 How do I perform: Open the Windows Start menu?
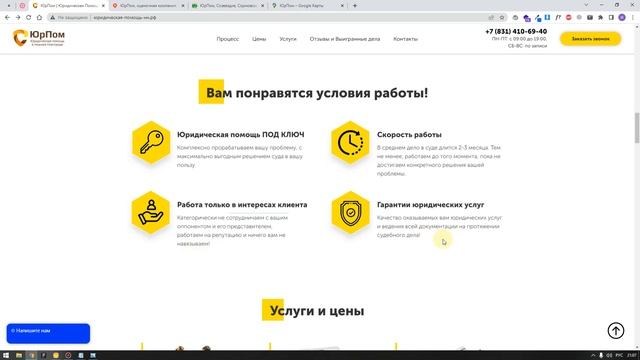(x=6, y=356)
